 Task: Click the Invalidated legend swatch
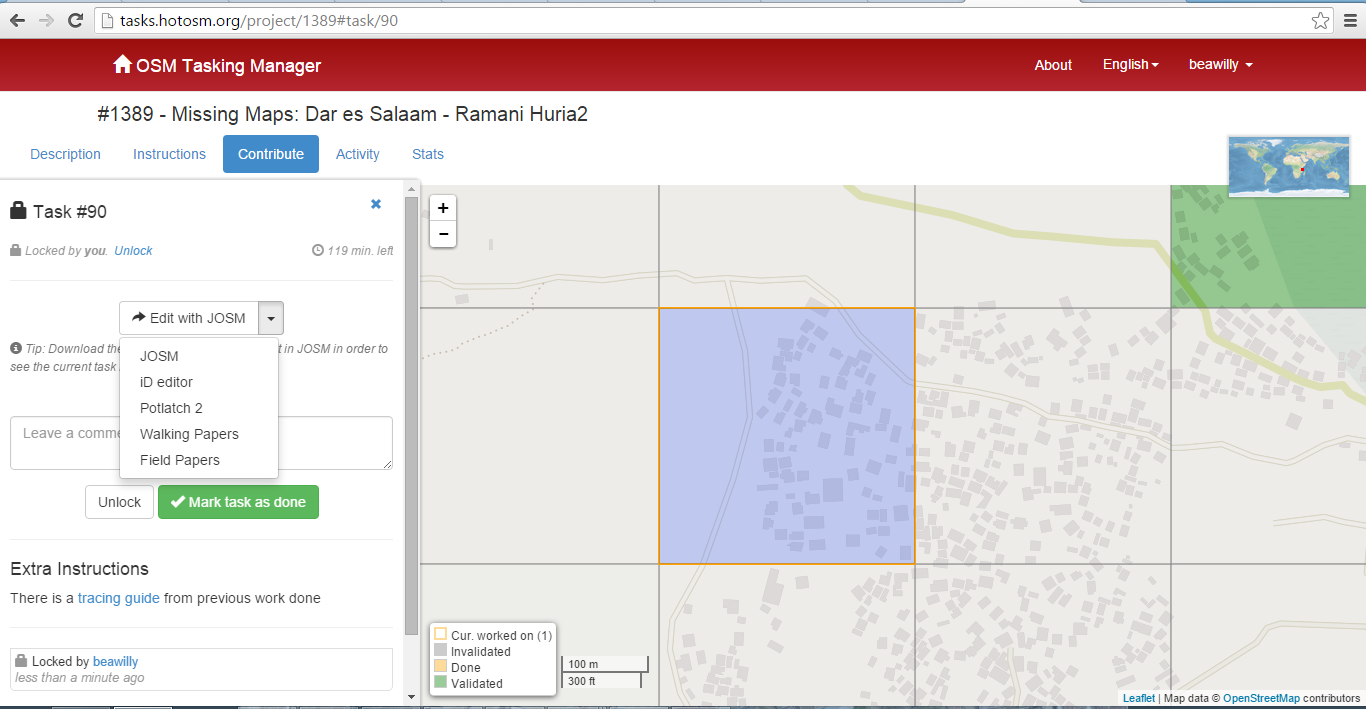440,651
